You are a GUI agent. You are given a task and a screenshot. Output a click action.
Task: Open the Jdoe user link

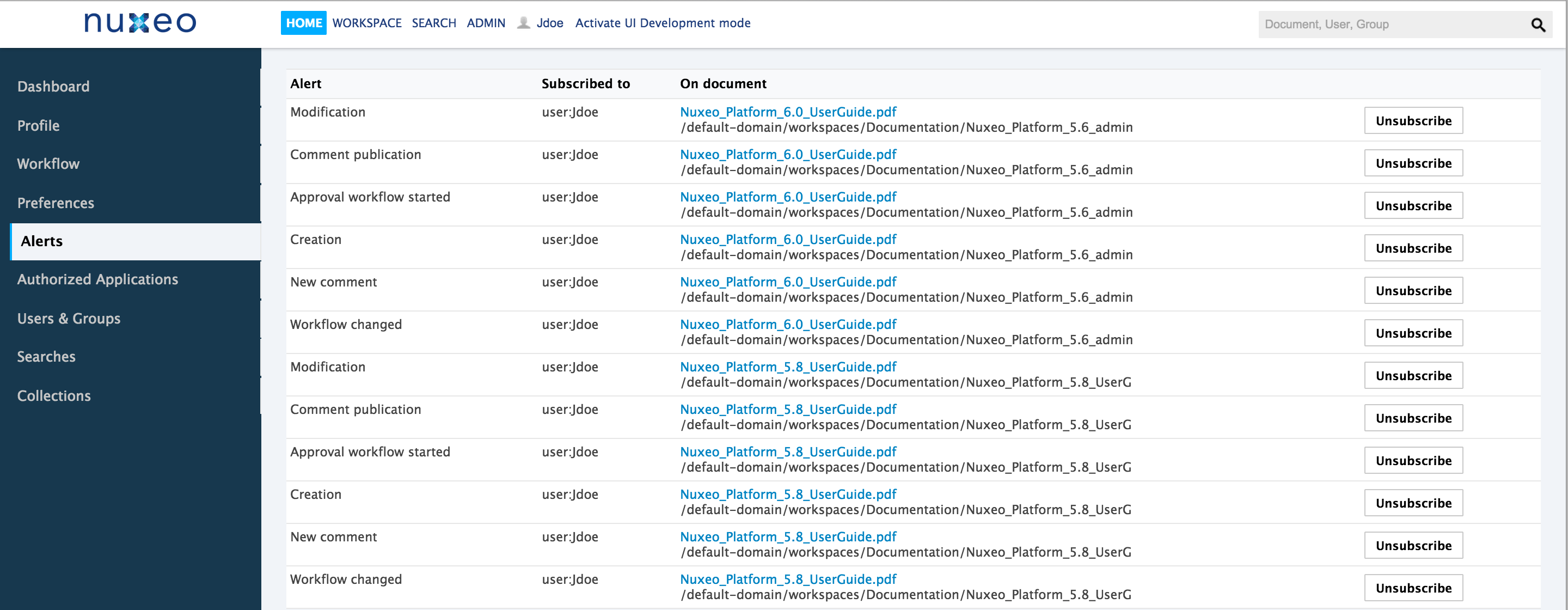pos(550,23)
